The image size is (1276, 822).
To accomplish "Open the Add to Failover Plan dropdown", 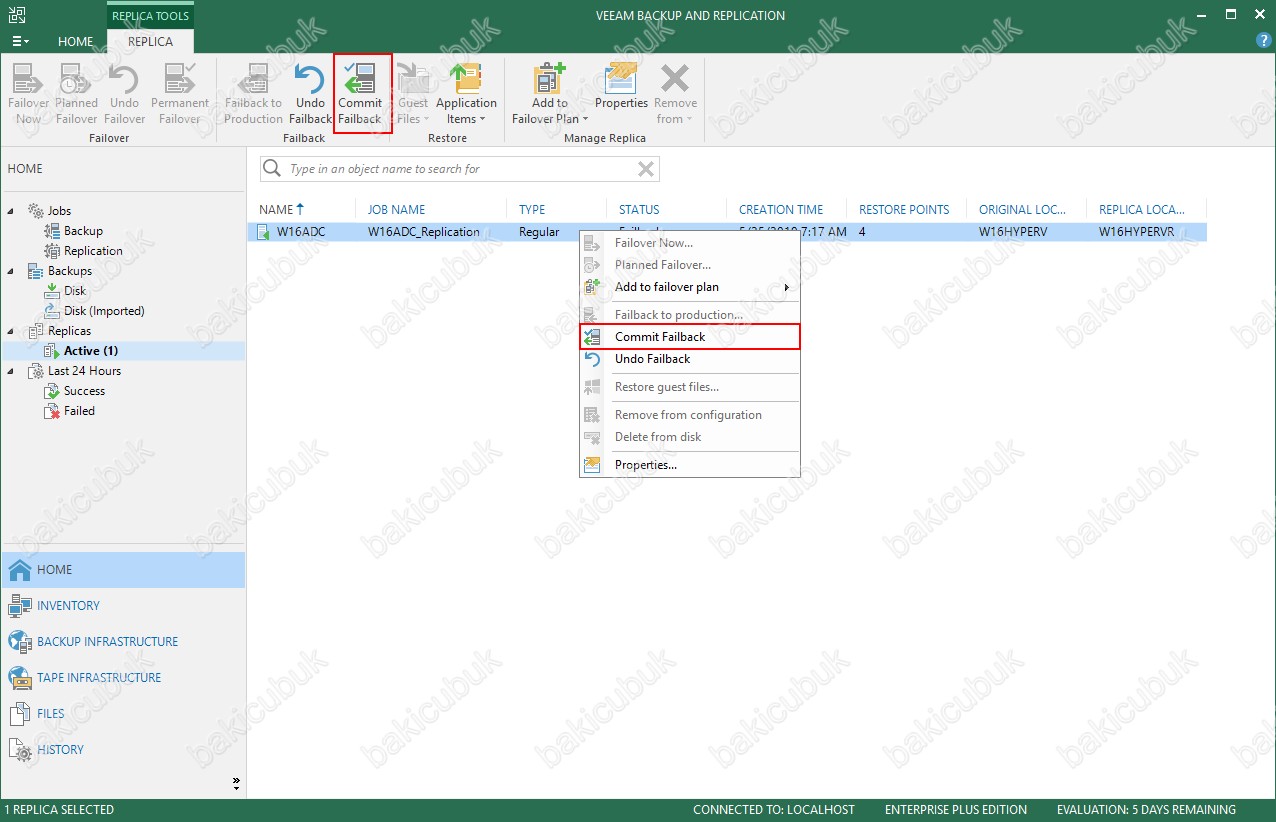I will (550, 94).
